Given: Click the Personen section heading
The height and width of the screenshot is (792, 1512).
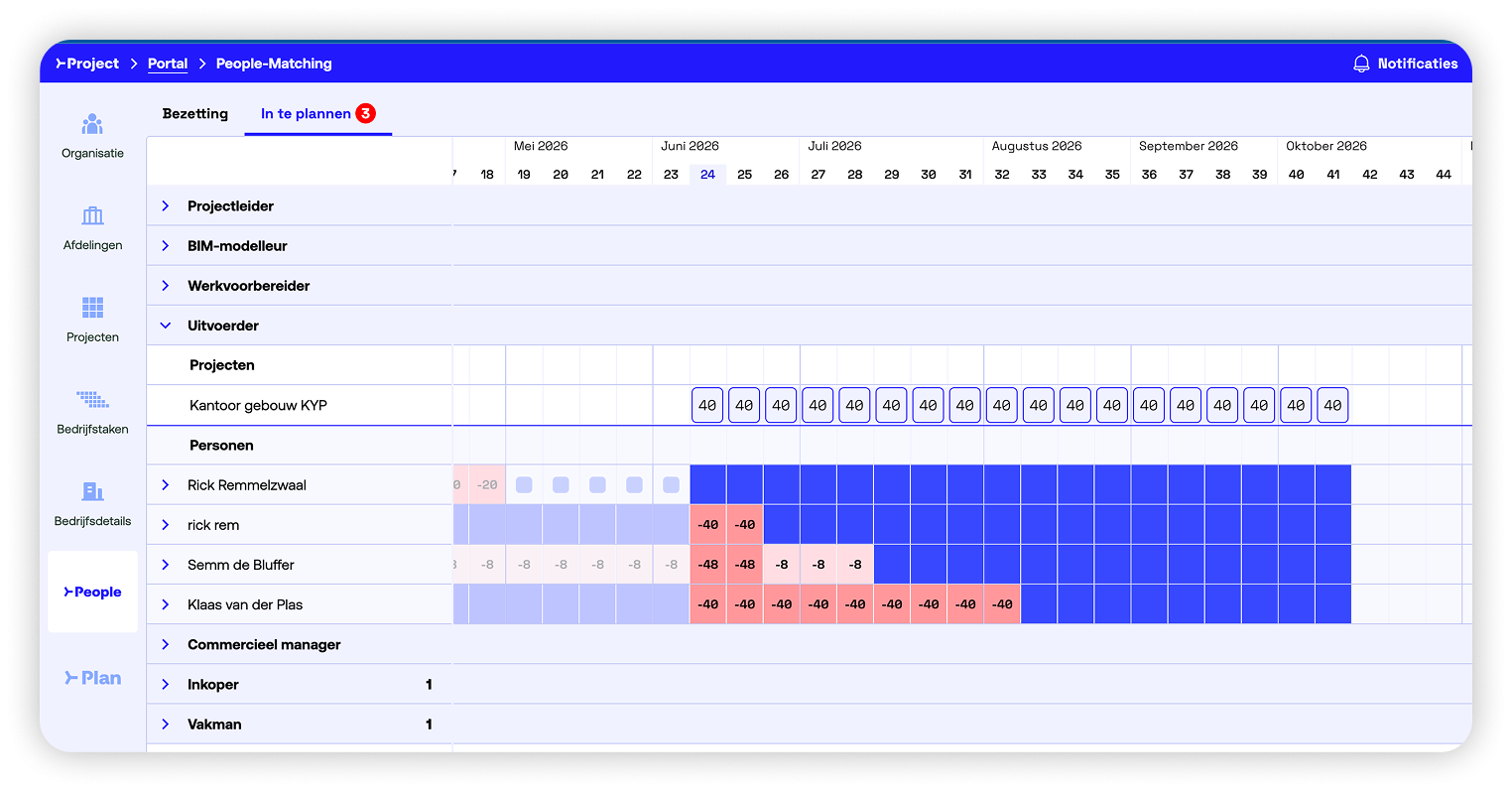Looking at the screenshot, I should 221,446.
